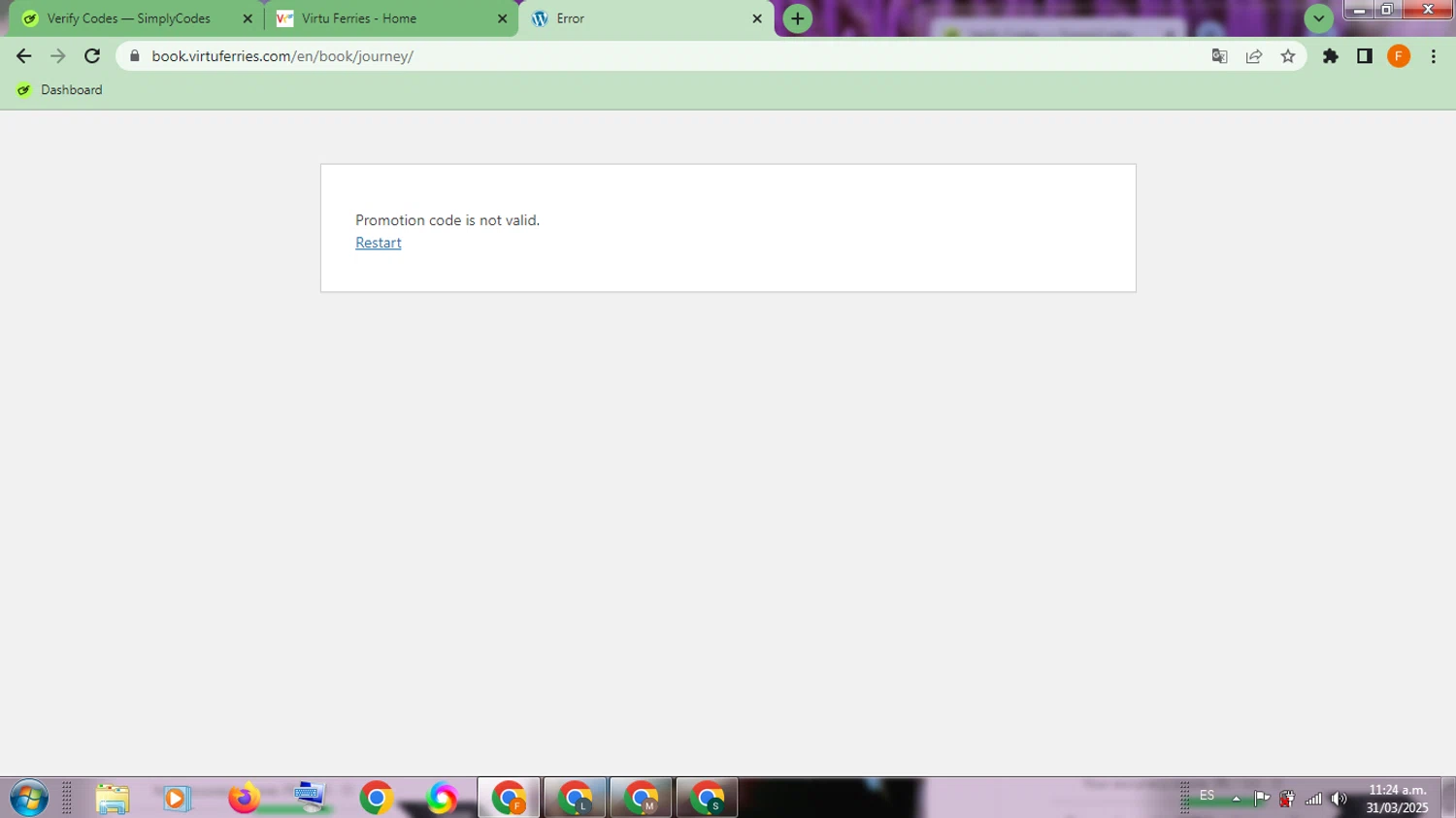Close the Error tab

coord(757,18)
